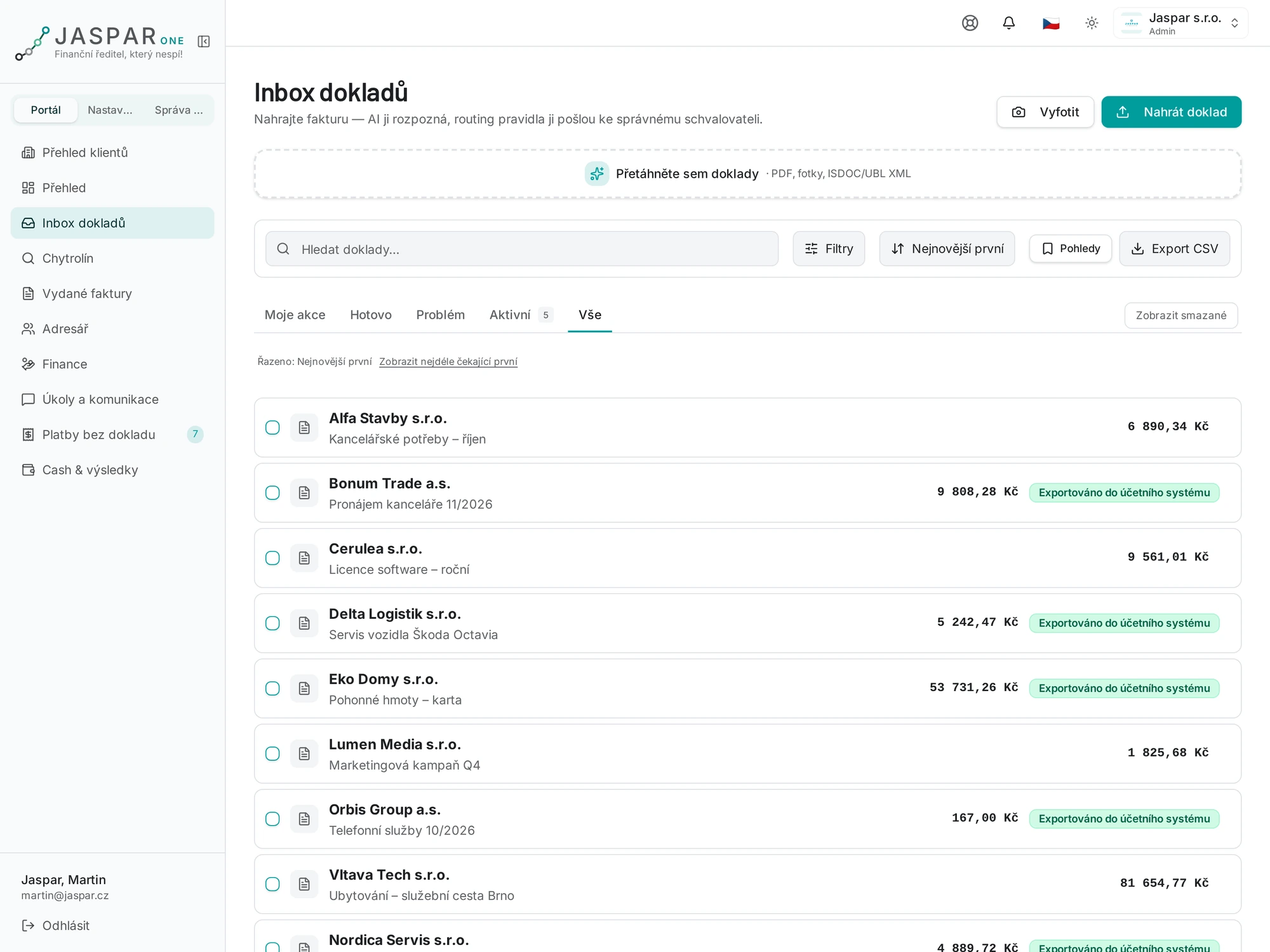
Task: Open Chytrolín search page
Action: coord(112,258)
